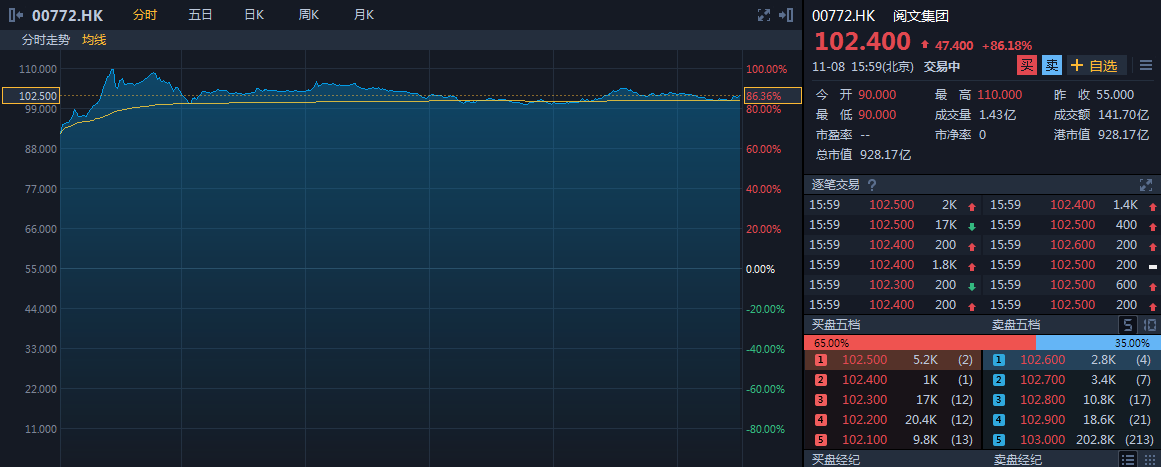Select ask level 2 at 102.700

point(1072,380)
